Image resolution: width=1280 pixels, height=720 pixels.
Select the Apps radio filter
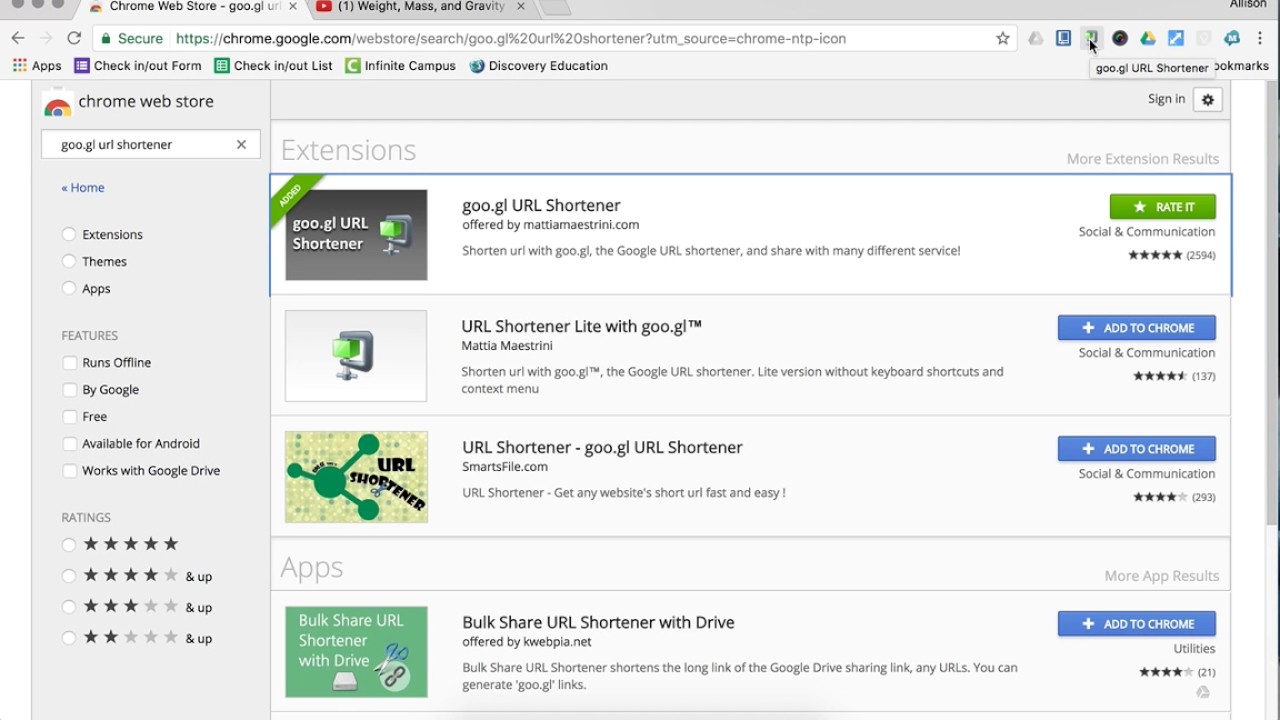coord(69,288)
